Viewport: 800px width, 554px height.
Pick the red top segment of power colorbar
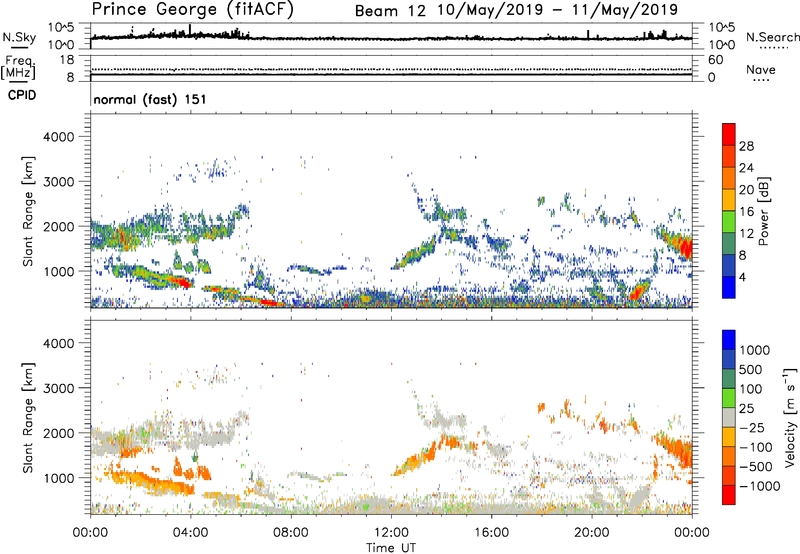point(729,134)
